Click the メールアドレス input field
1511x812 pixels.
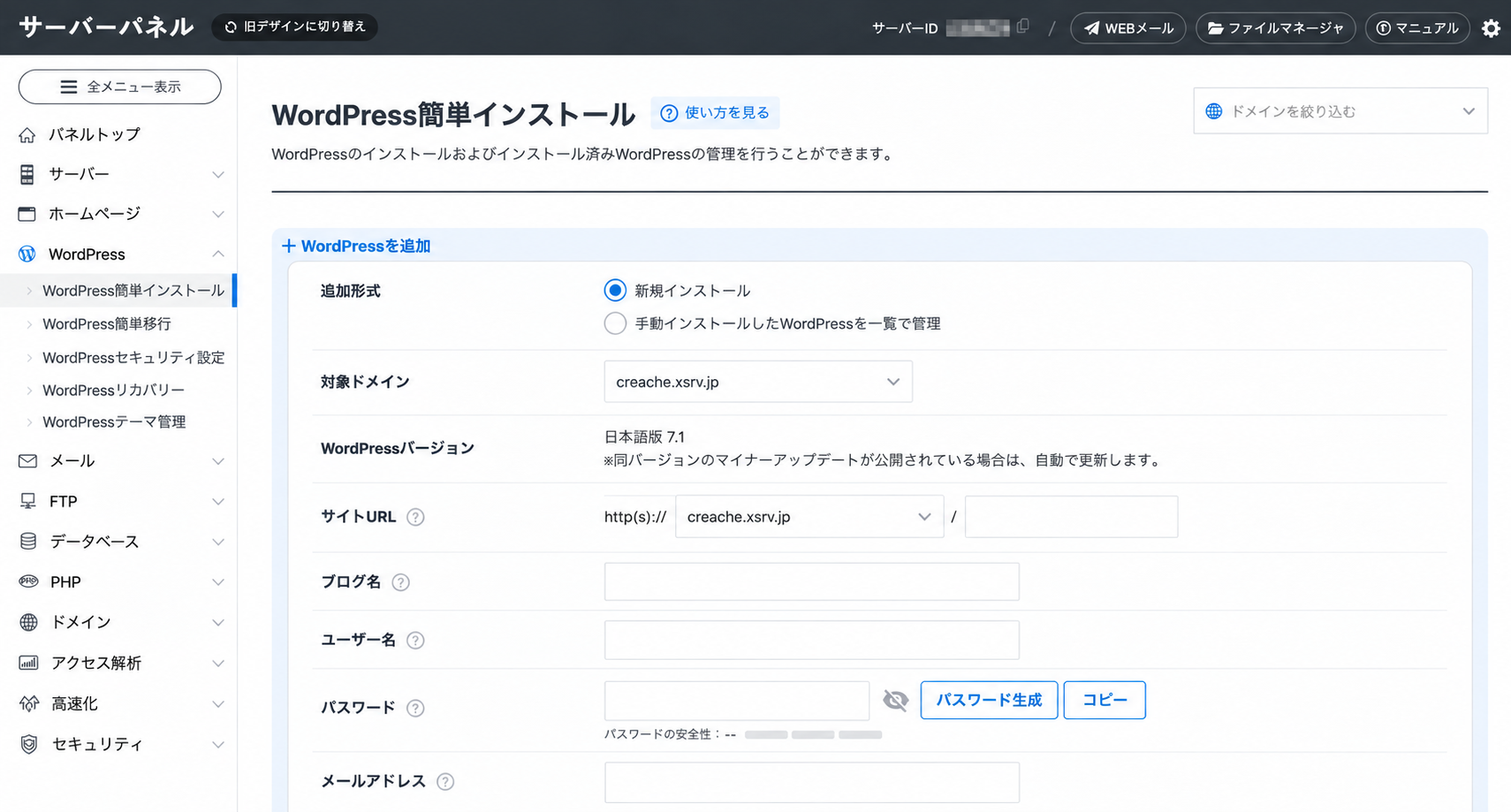click(811, 782)
